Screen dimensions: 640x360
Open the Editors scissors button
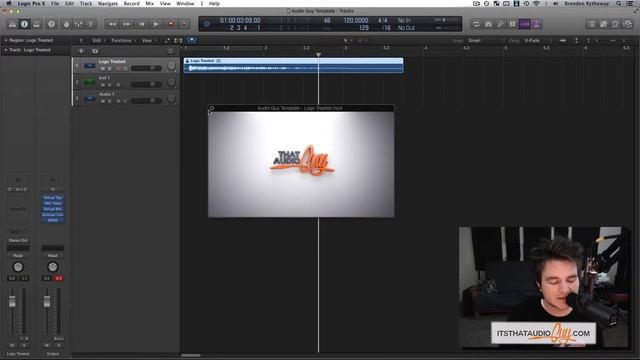[x=91, y=24]
